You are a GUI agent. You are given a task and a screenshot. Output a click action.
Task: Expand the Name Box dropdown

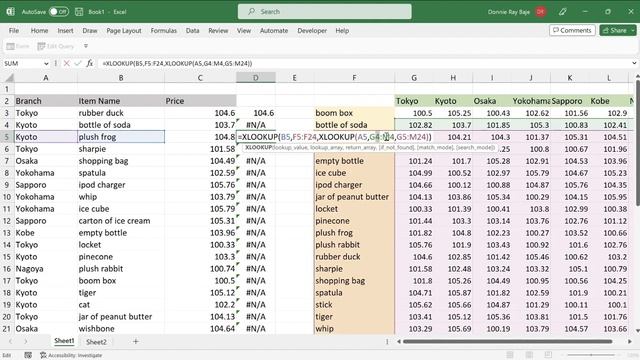(x=46, y=63)
